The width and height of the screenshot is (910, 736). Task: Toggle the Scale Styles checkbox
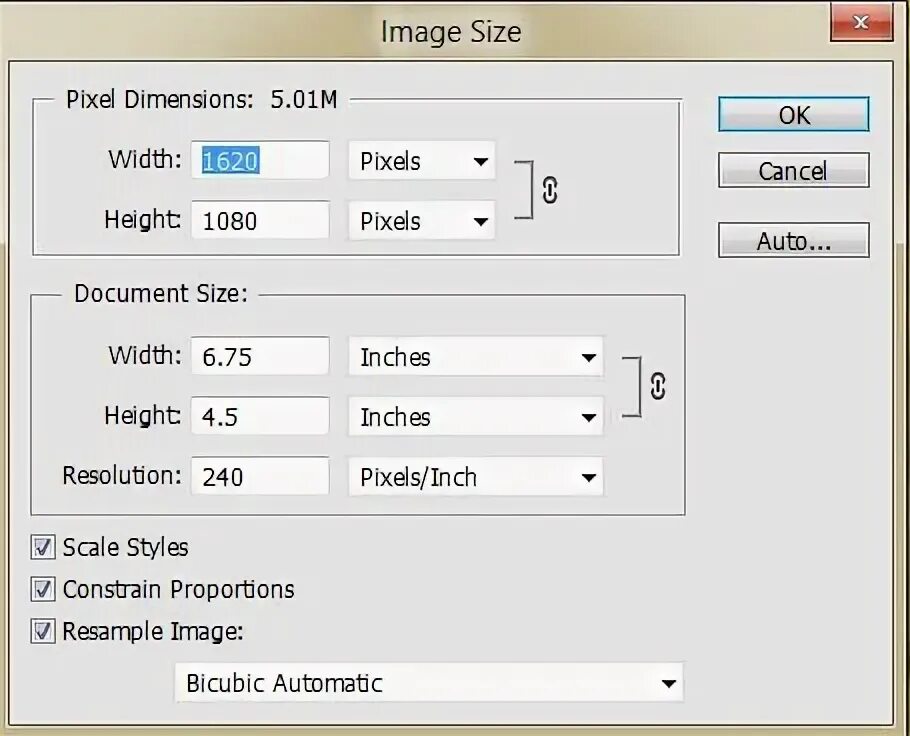click(43, 547)
